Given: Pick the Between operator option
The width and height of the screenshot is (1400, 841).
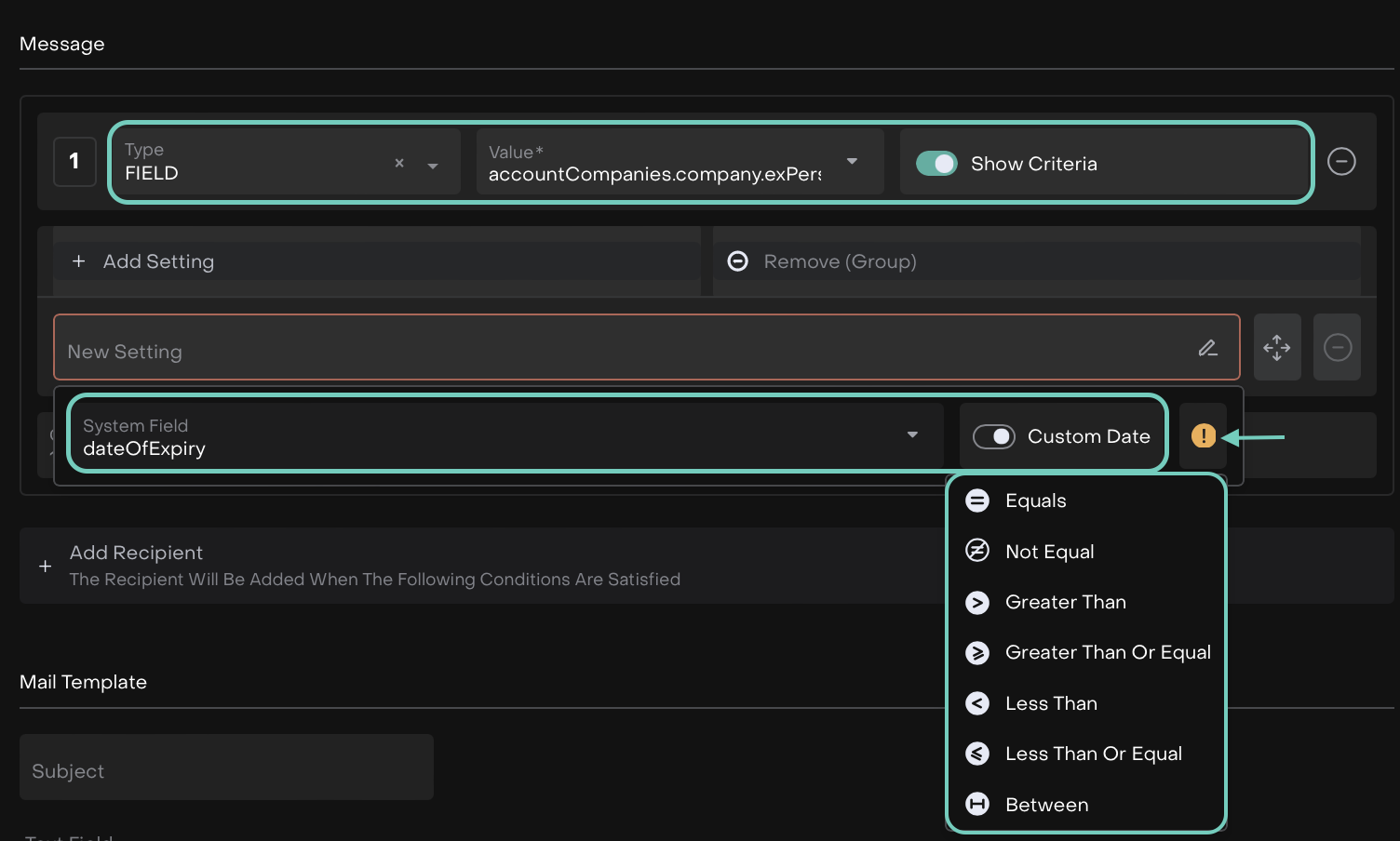Looking at the screenshot, I should (x=1046, y=805).
